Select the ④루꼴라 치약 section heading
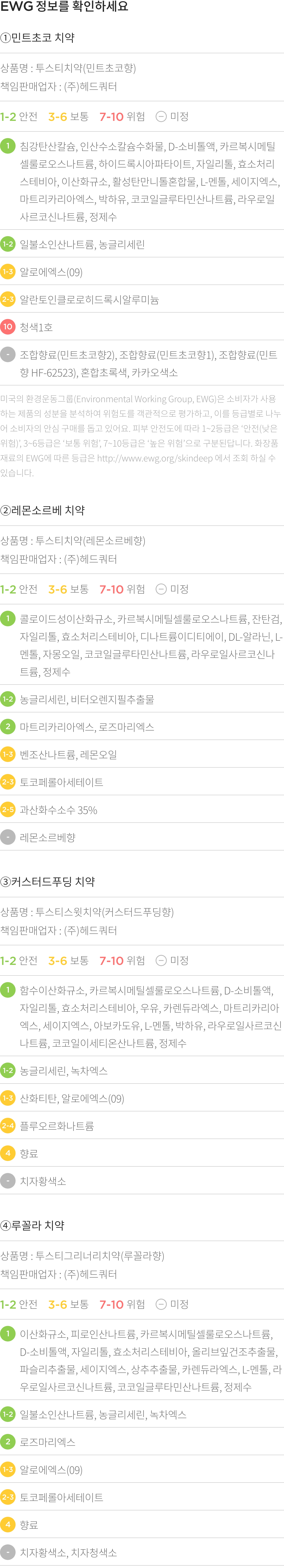 [x=32, y=1225]
